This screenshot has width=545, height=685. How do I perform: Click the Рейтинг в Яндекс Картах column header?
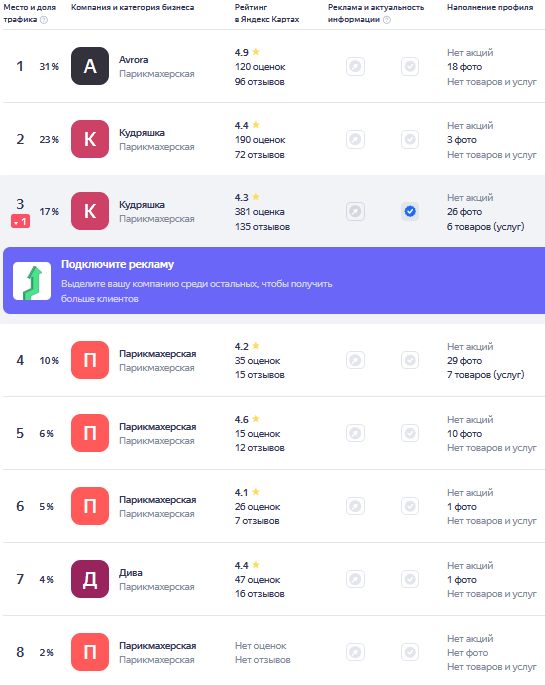click(267, 13)
